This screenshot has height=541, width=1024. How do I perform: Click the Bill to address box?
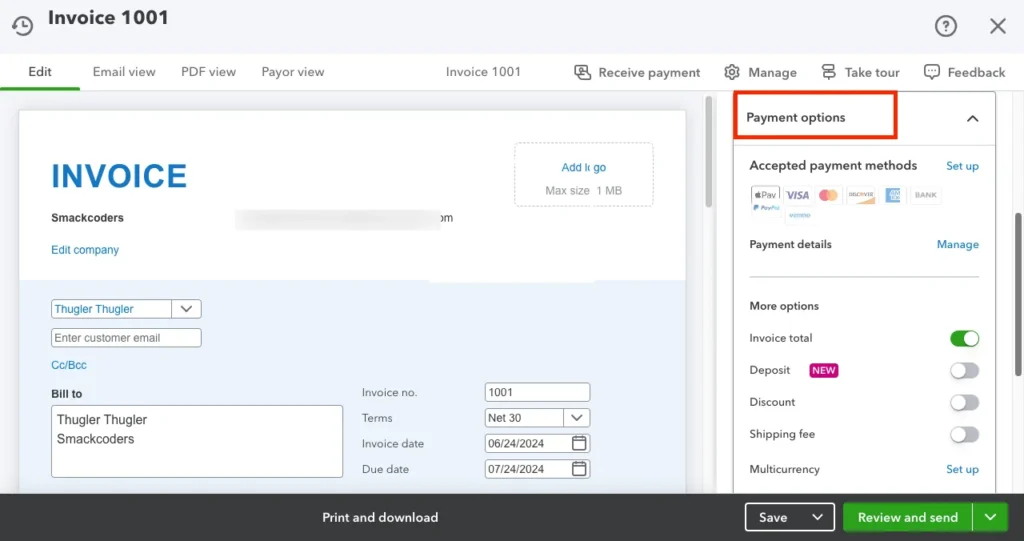coord(197,441)
